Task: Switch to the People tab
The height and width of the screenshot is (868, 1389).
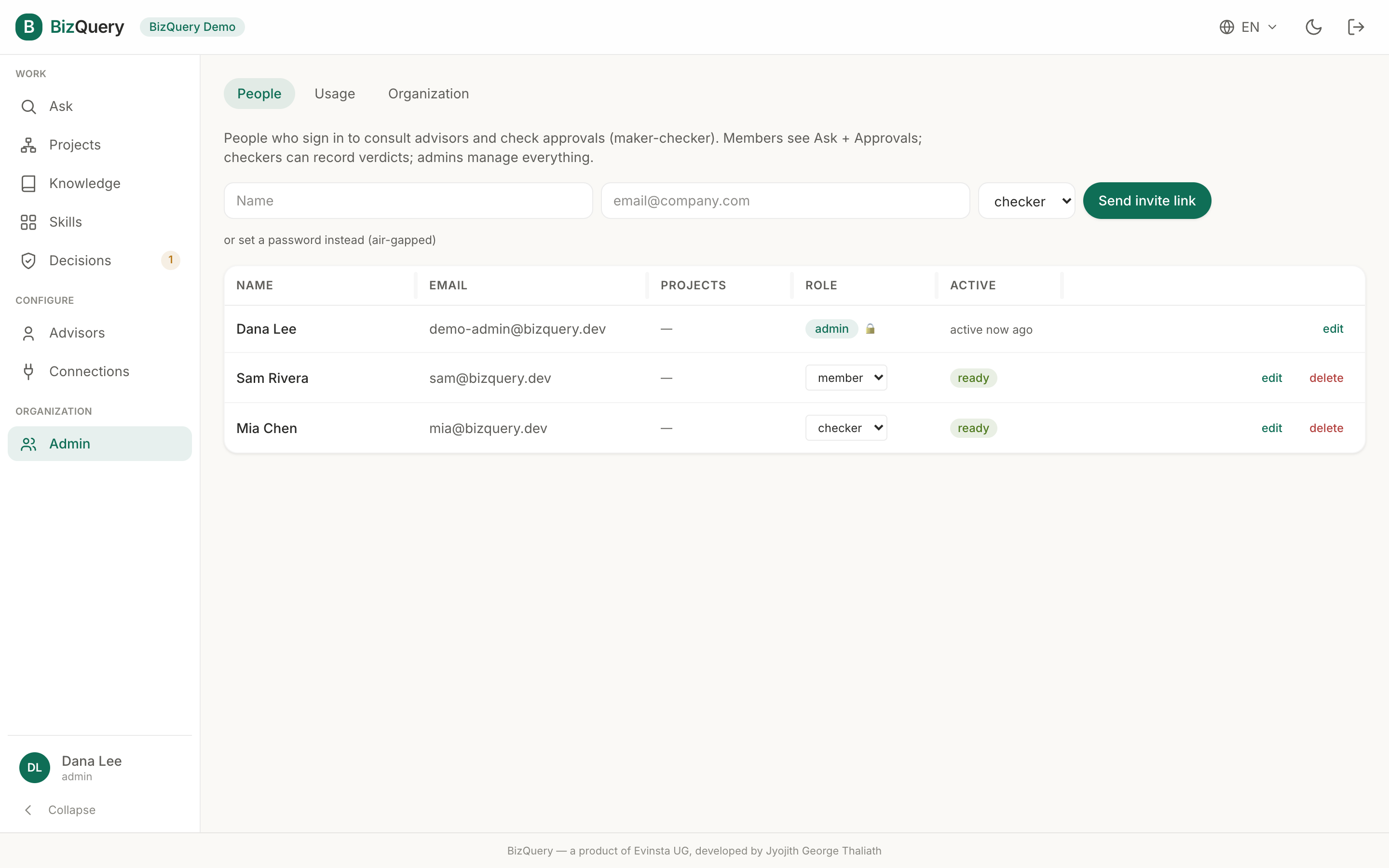Action: click(259, 94)
